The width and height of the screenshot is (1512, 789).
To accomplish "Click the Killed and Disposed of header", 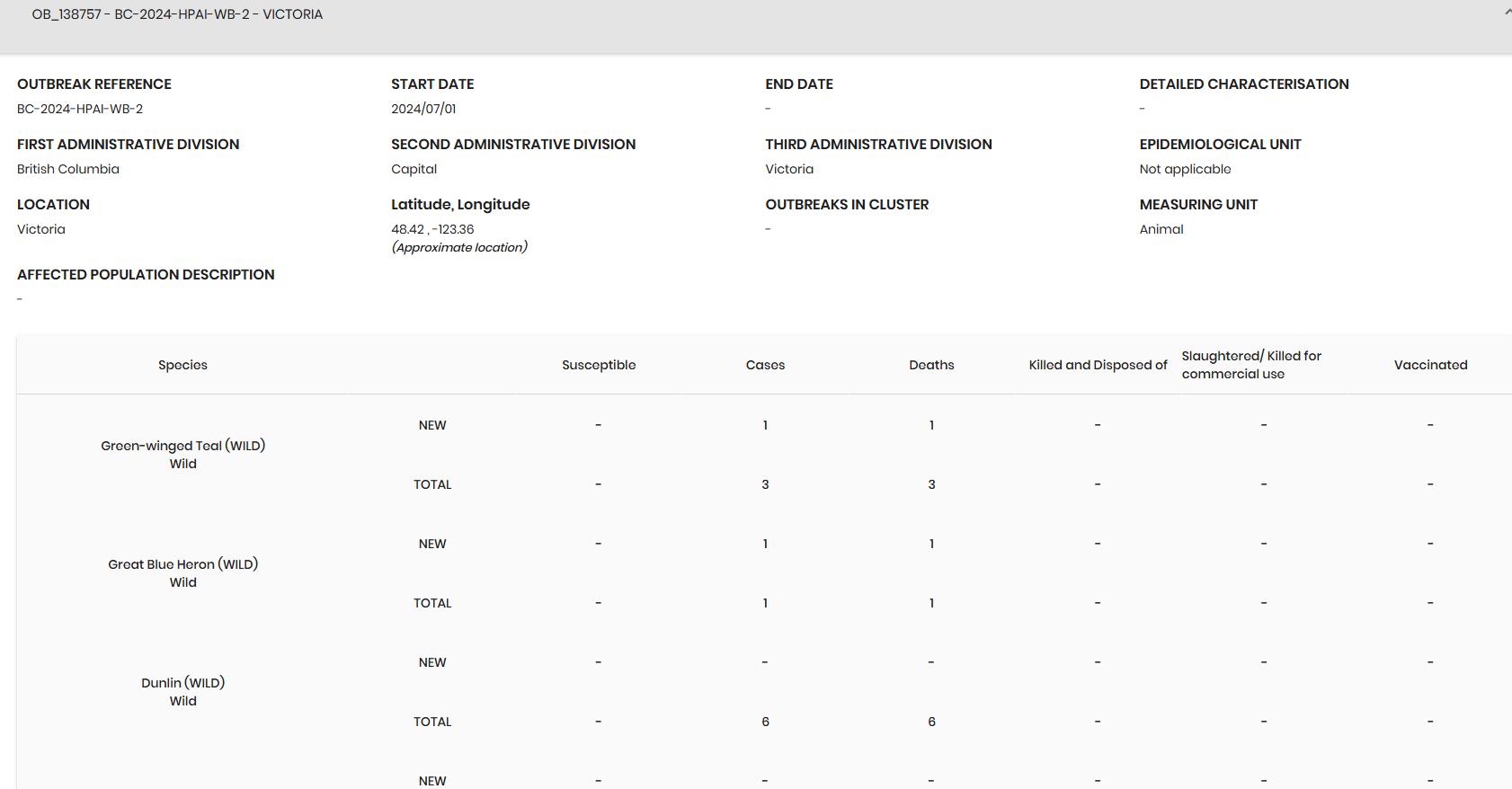I will coord(1098,365).
